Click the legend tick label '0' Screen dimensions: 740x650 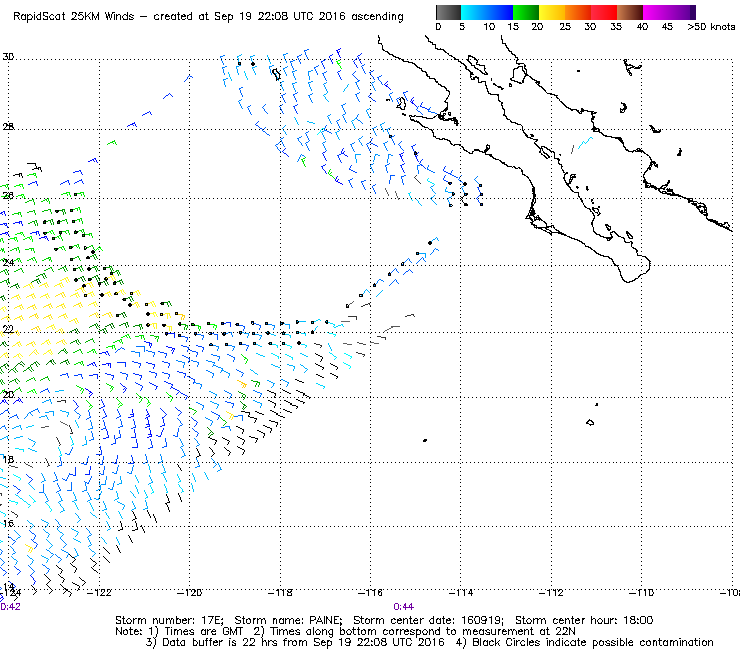click(x=438, y=27)
